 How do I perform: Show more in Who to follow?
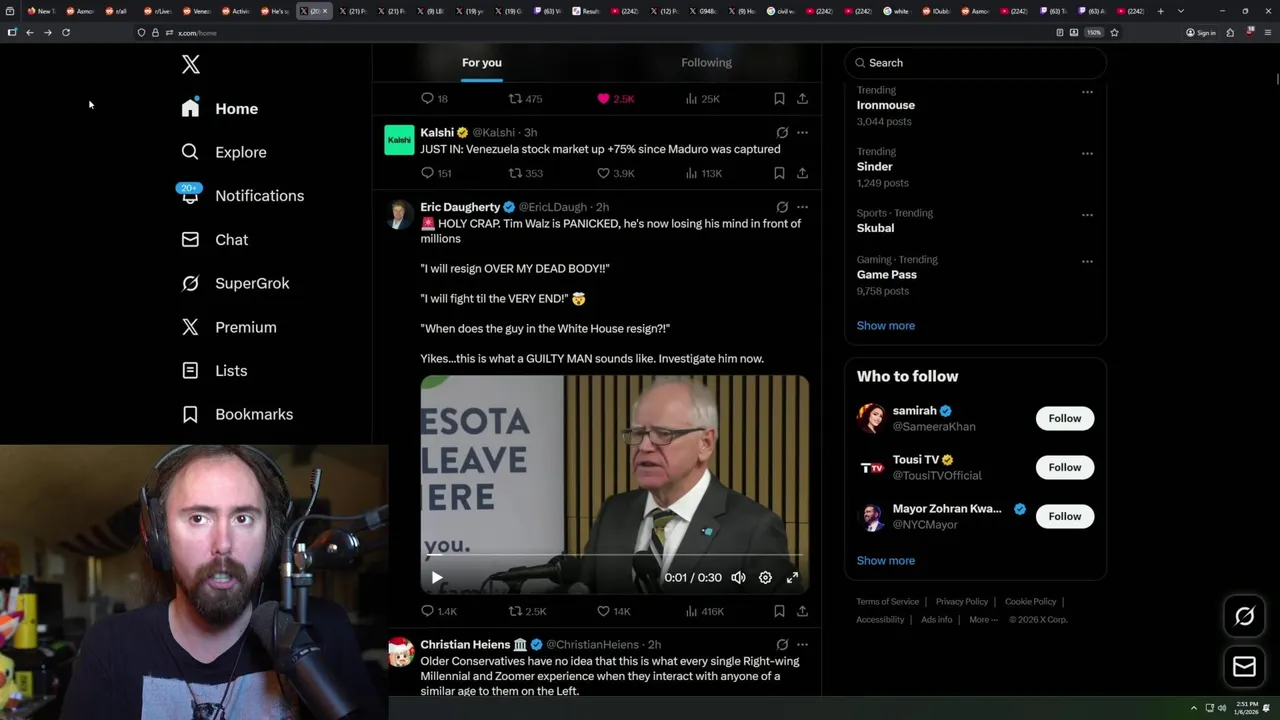pyautogui.click(x=886, y=561)
